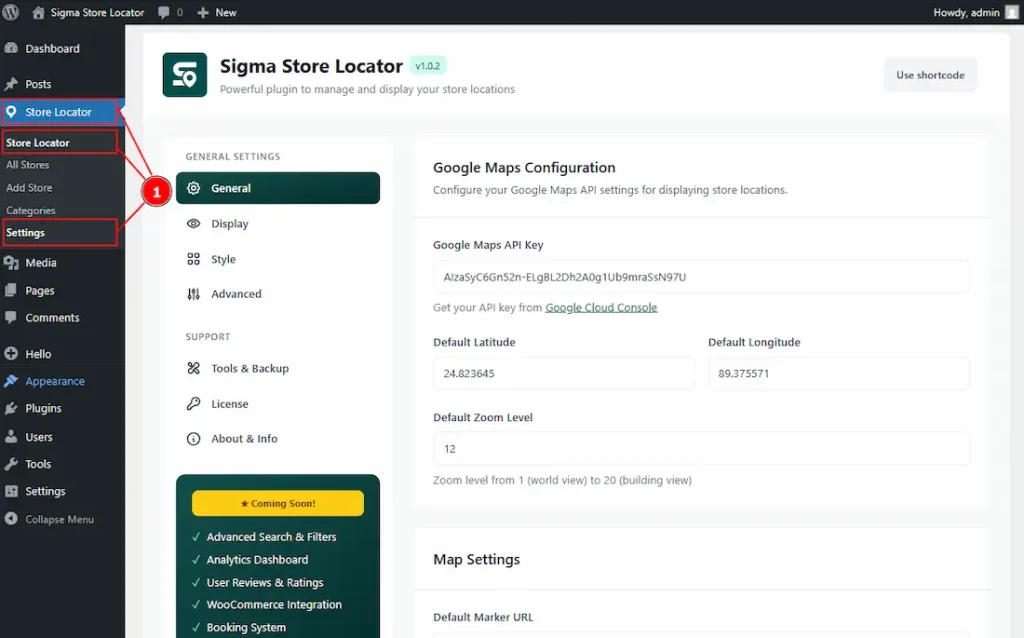Click the v1.0.2 version badge
Viewport: 1024px width, 638px height.
tap(428, 65)
